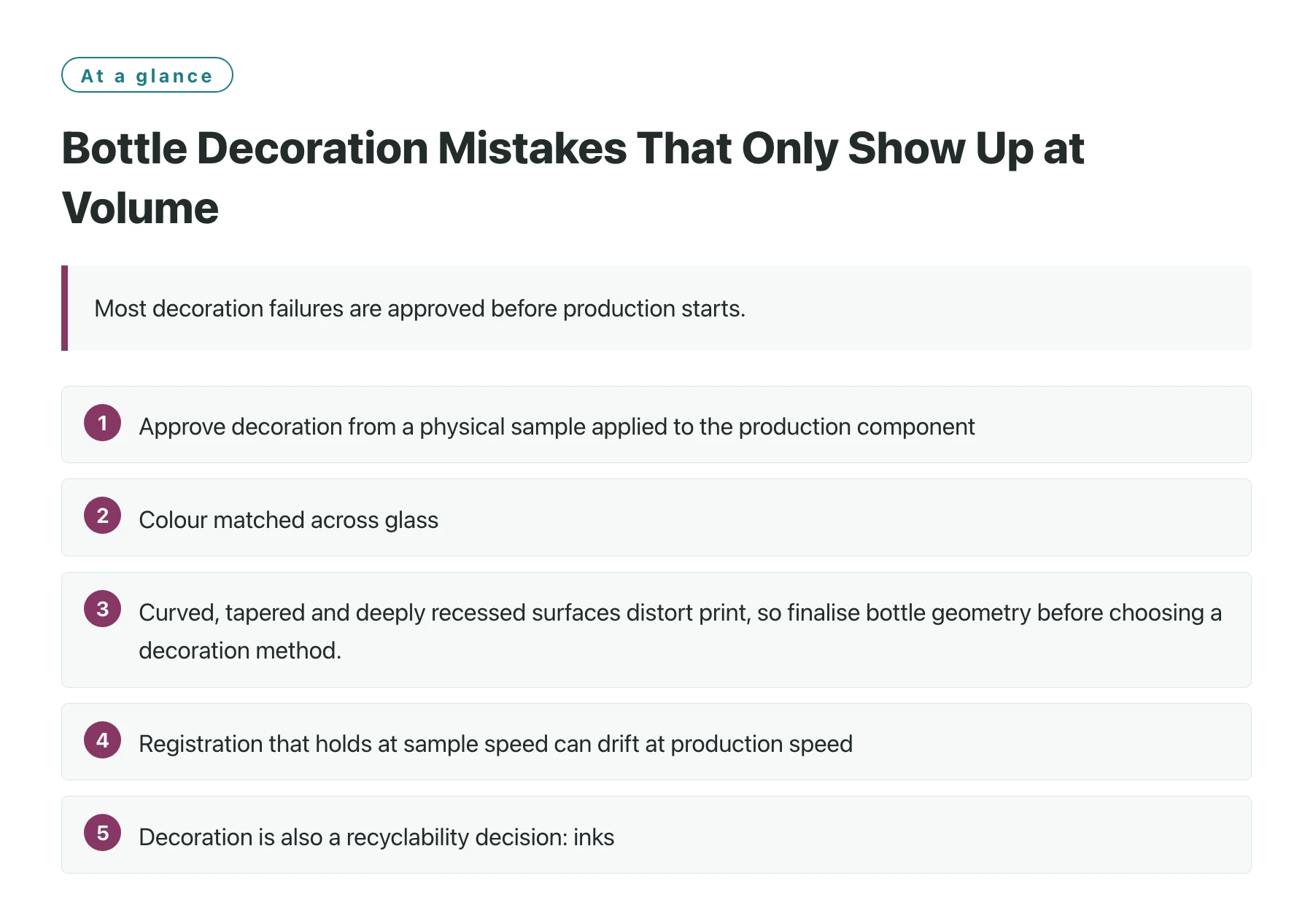Click the main heading 'Bottle Decoration Mistakes'
This screenshot has height=924, width=1313.
344,148
